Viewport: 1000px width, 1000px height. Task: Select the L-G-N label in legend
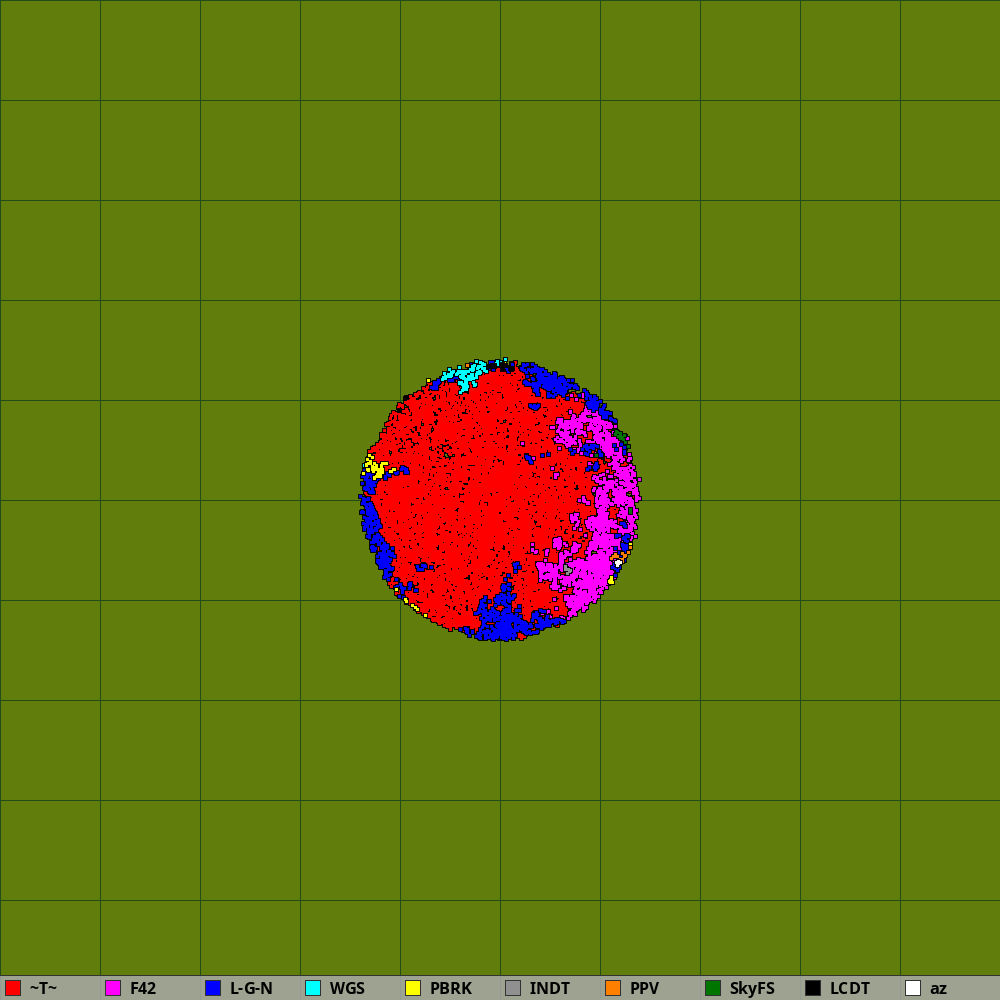click(251, 988)
